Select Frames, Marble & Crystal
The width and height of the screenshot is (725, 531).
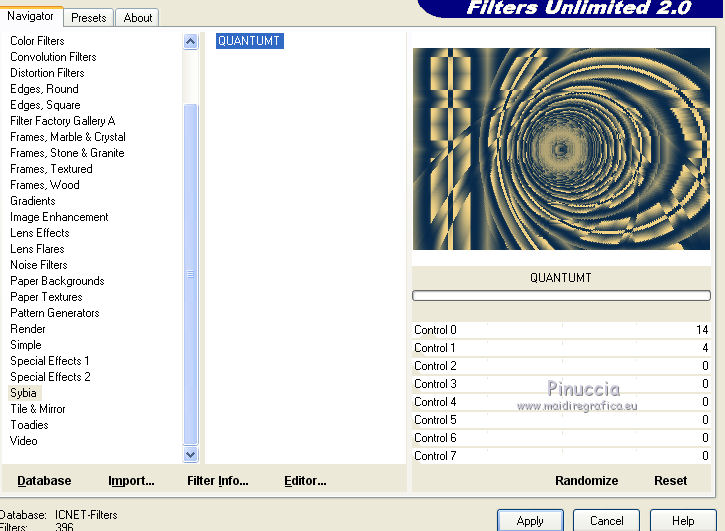[x=68, y=137]
